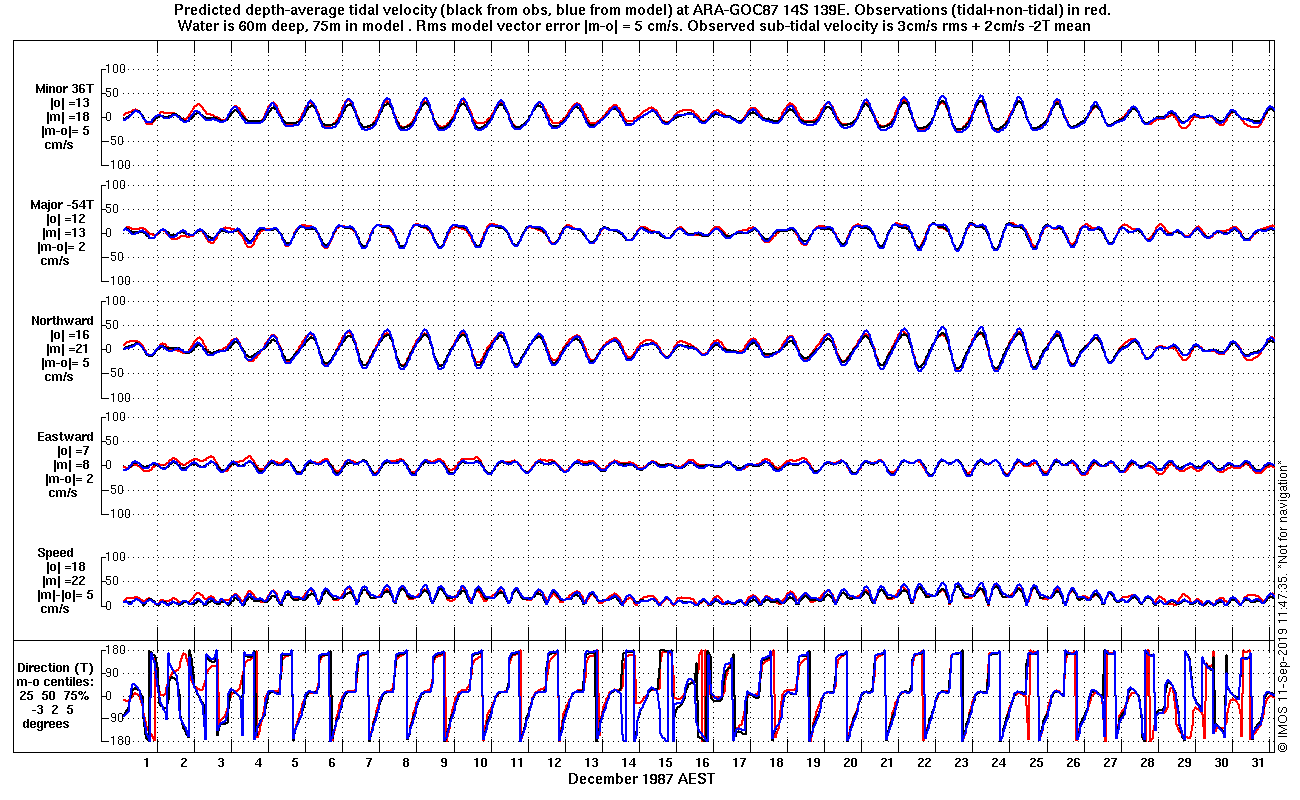Select the "Speed" panel label
This screenshot has height=800, width=1300.
(56, 553)
